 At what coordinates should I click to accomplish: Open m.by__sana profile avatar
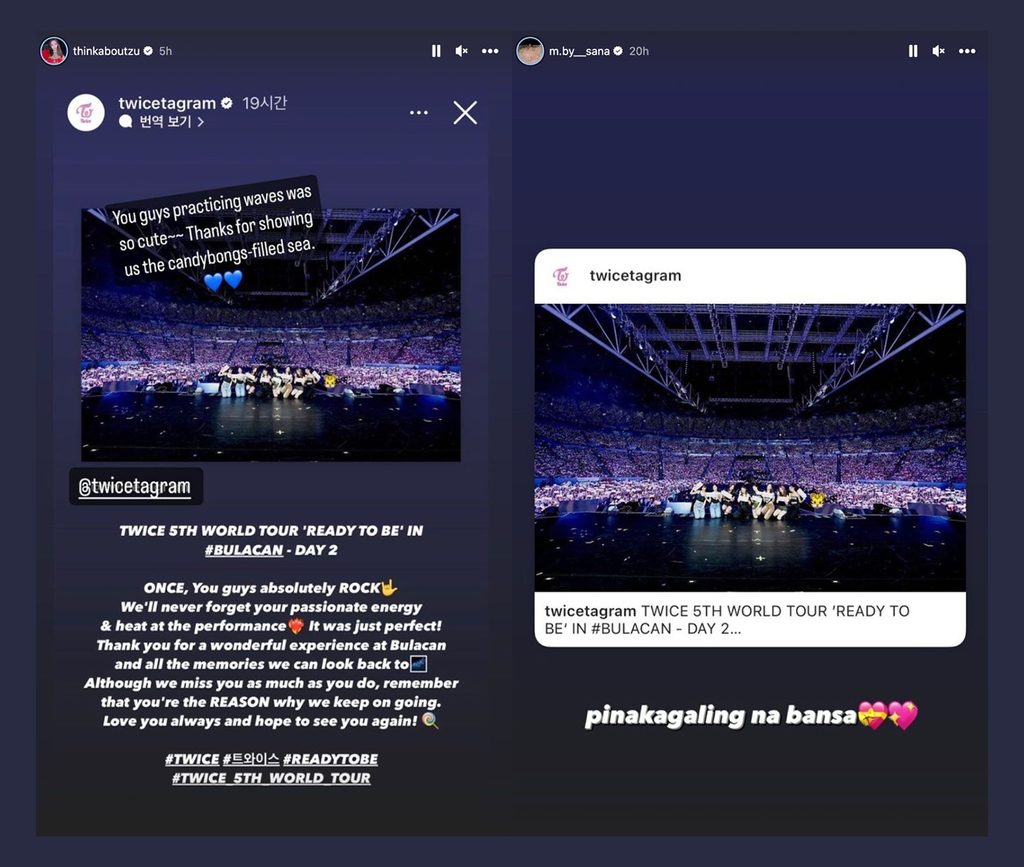point(530,51)
